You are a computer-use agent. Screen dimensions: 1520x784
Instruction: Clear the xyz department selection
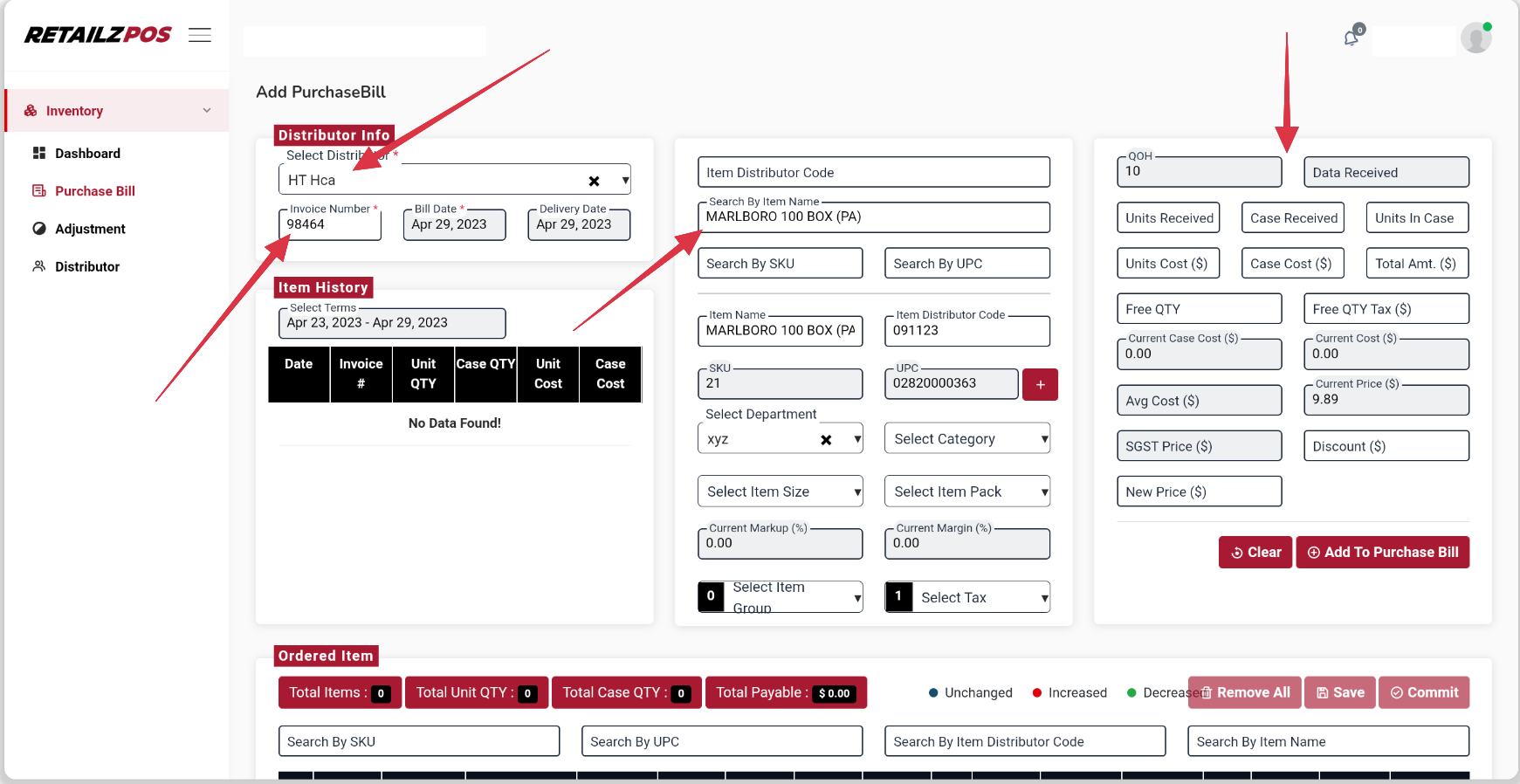tap(826, 440)
